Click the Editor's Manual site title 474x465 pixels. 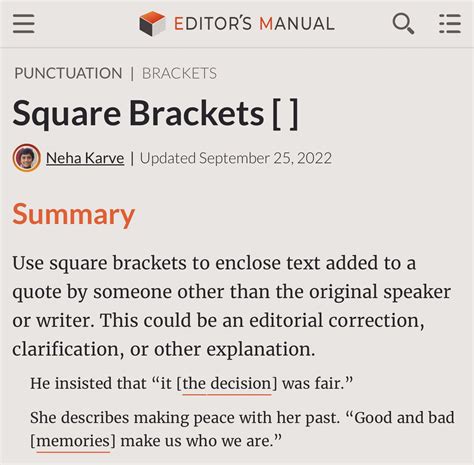pos(254,24)
